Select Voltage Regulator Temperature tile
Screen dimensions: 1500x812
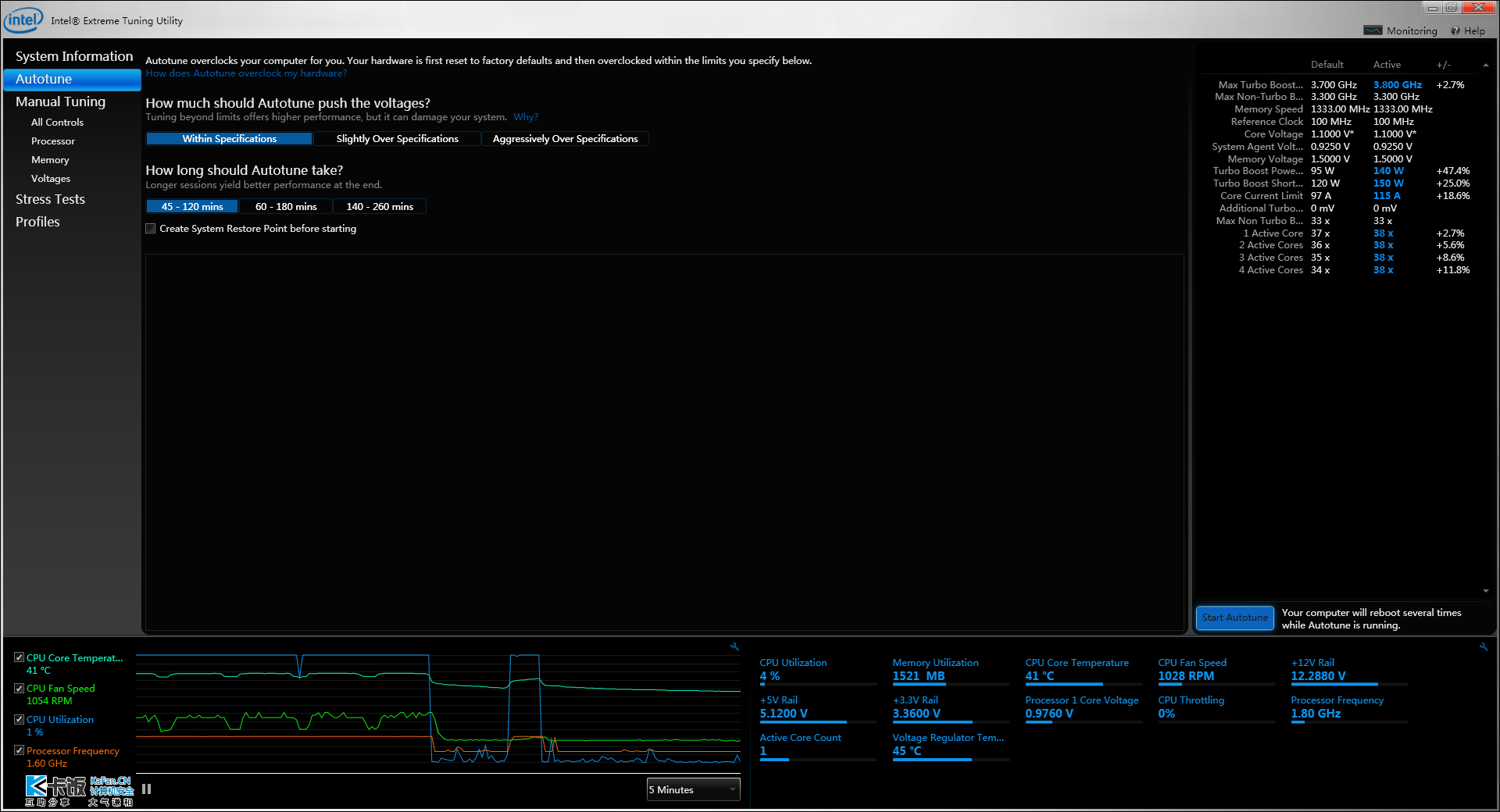tap(951, 746)
